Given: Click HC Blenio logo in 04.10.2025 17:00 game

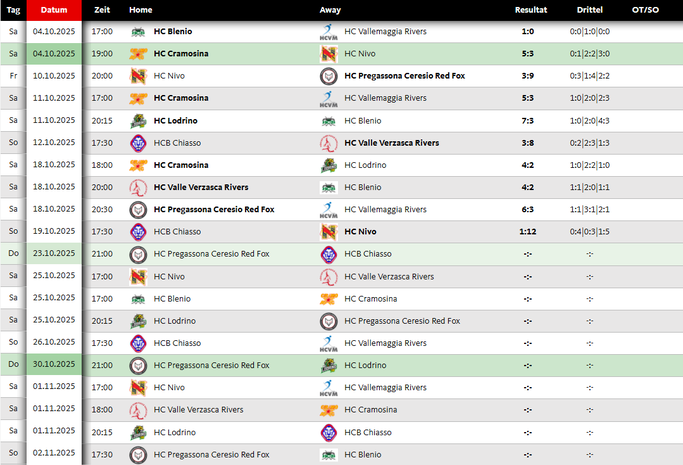Looking at the screenshot, I should [138, 31].
